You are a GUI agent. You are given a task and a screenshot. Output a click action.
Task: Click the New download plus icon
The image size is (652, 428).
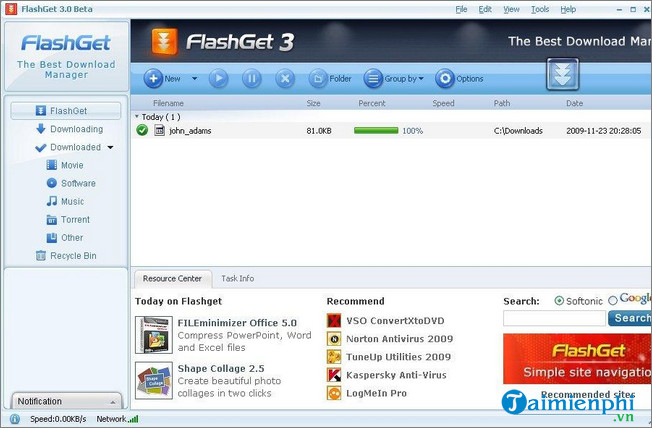click(153, 78)
